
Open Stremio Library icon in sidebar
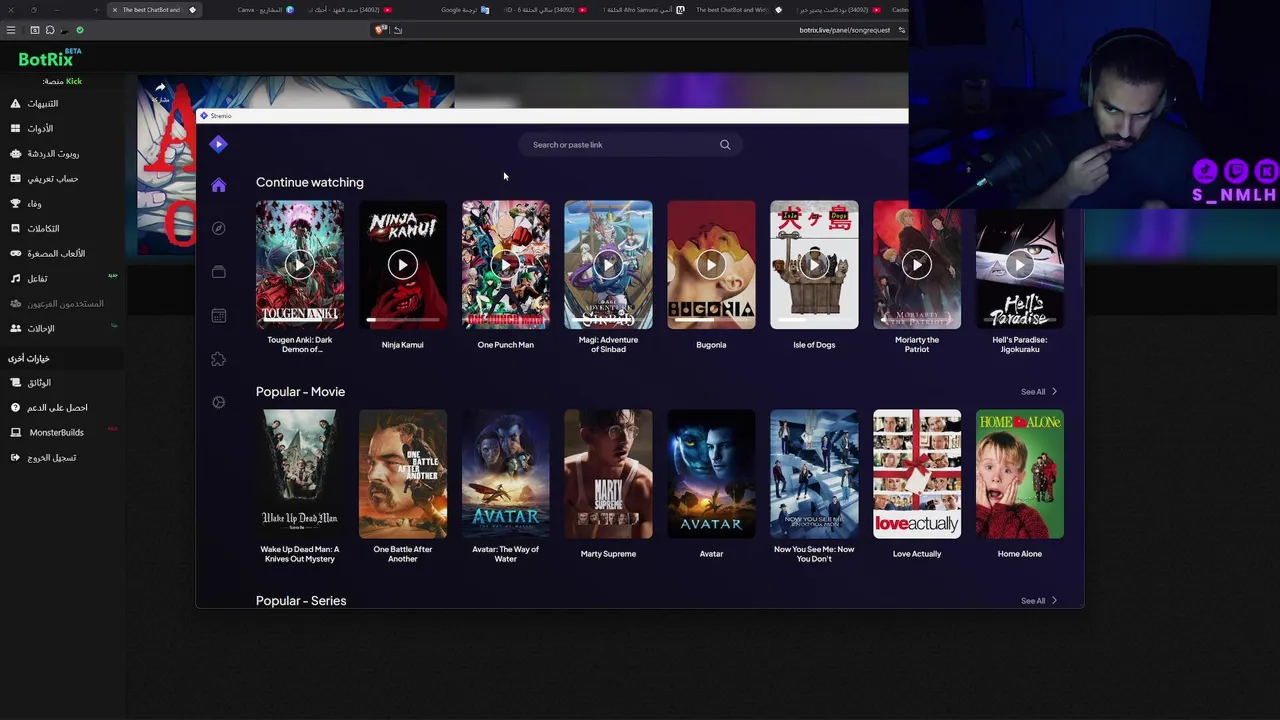218,272
